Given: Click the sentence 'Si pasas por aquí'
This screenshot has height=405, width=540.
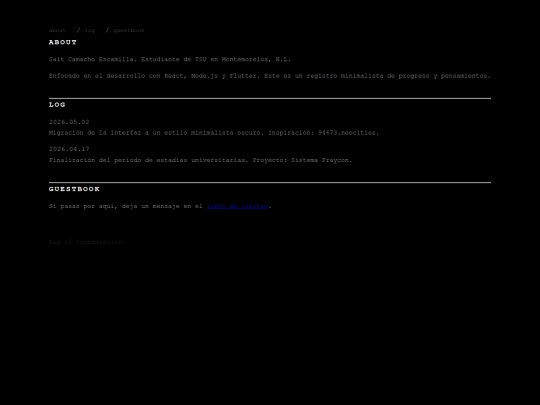Looking at the screenshot, I should [160, 206].
